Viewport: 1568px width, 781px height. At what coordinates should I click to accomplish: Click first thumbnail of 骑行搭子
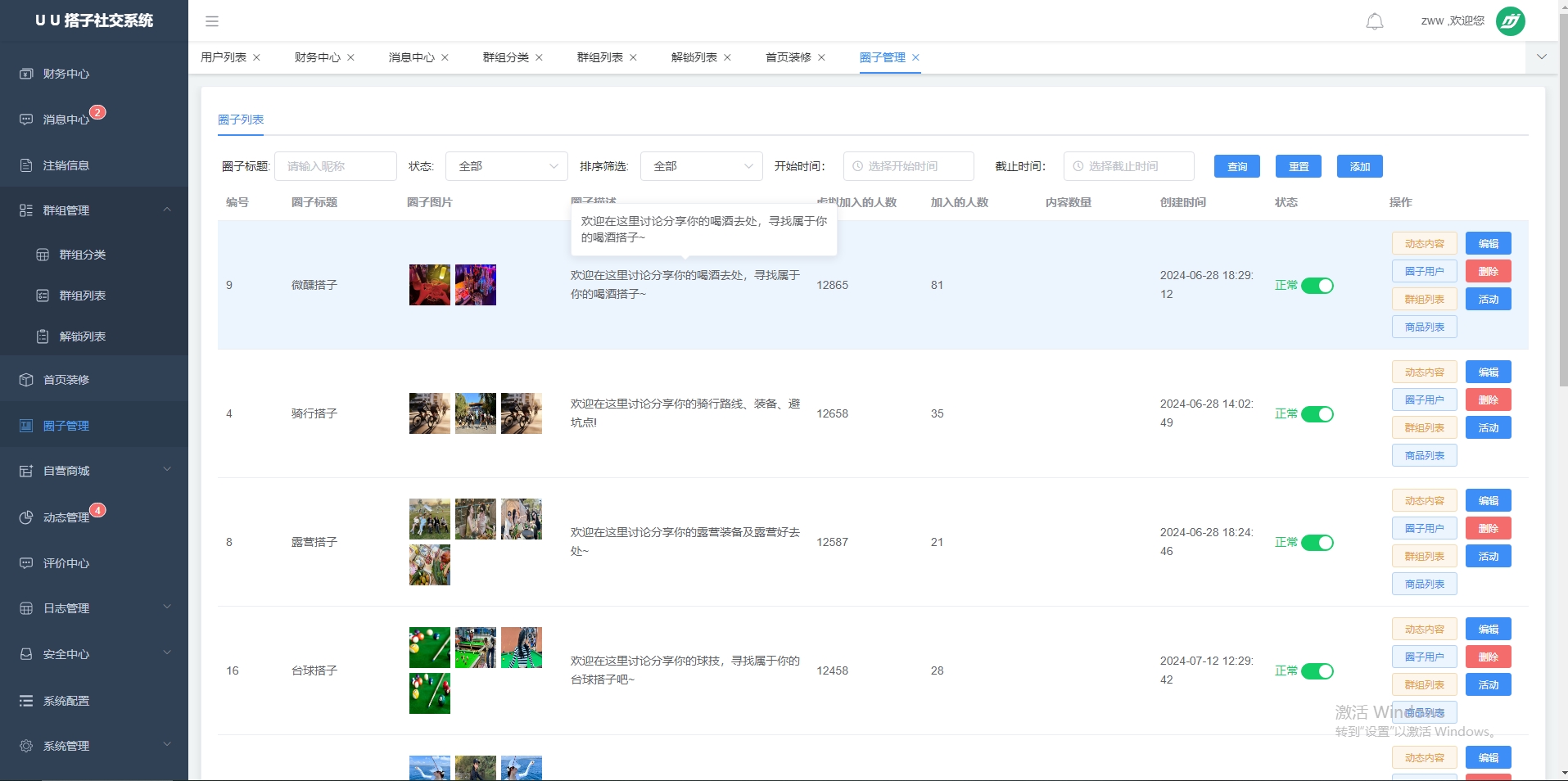pyautogui.click(x=430, y=413)
